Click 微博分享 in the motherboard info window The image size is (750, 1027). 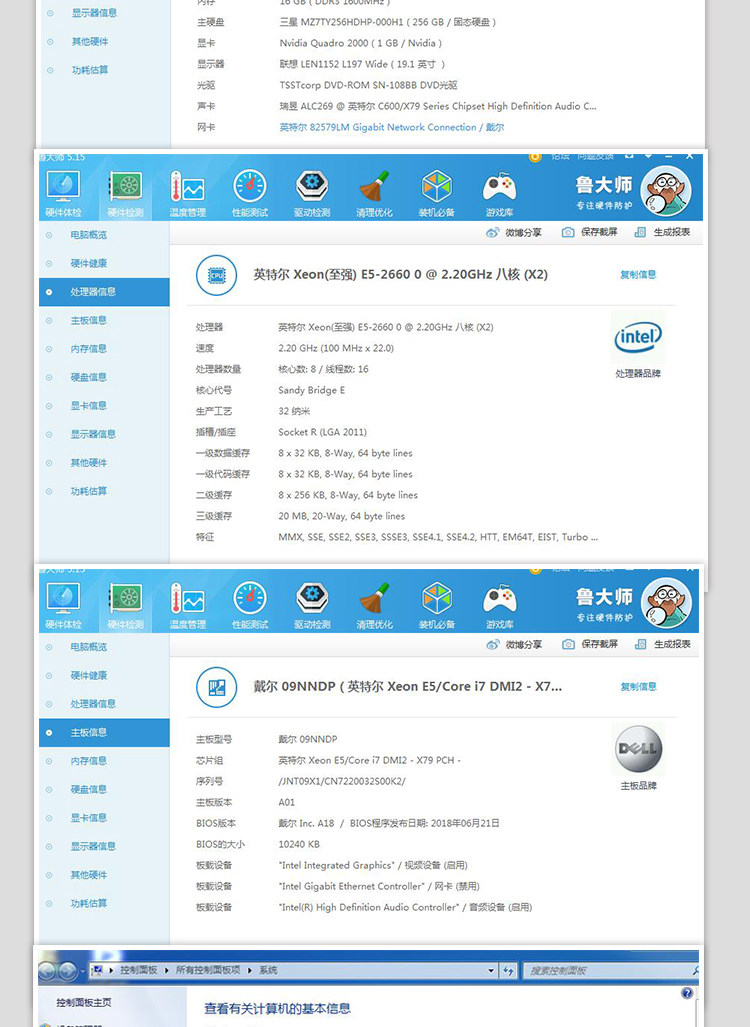pyautogui.click(x=514, y=644)
